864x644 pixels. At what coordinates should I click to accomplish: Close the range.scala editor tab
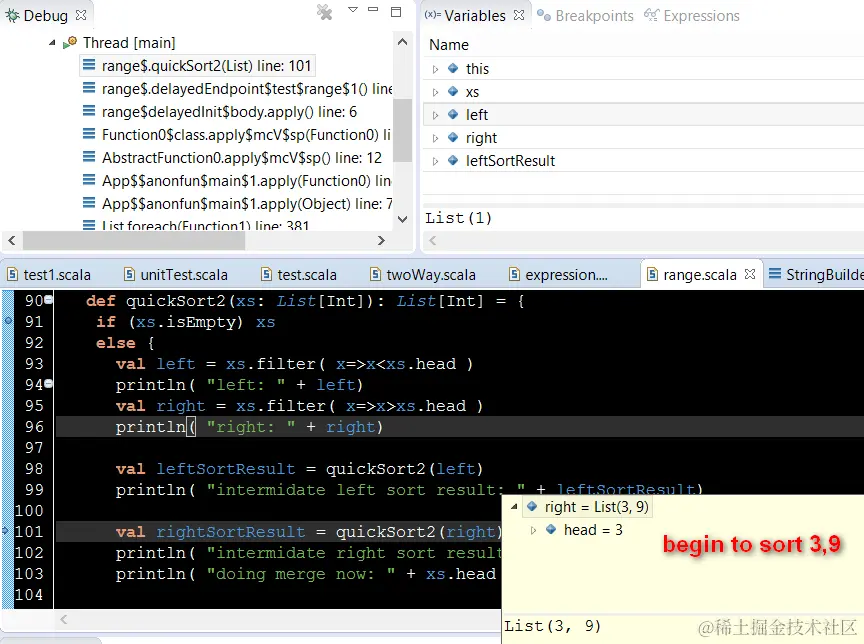[x=749, y=274]
